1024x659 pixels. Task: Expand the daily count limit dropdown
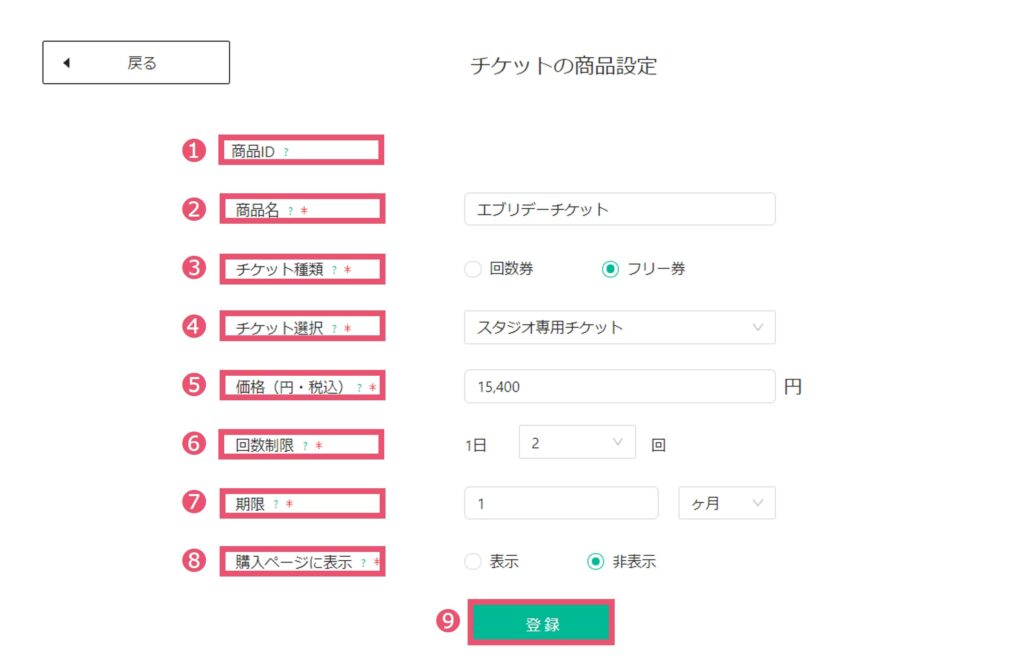[x=577, y=442]
